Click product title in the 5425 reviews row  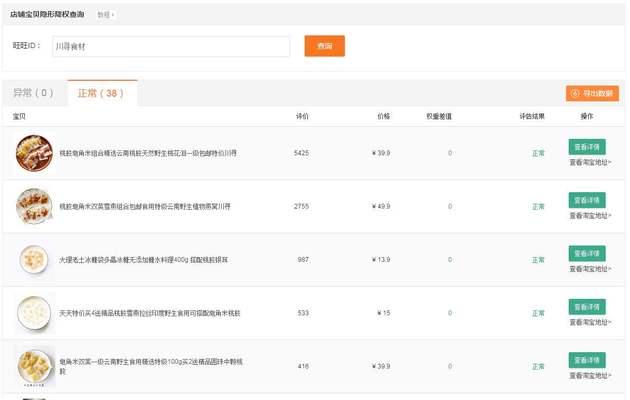click(x=148, y=153)
